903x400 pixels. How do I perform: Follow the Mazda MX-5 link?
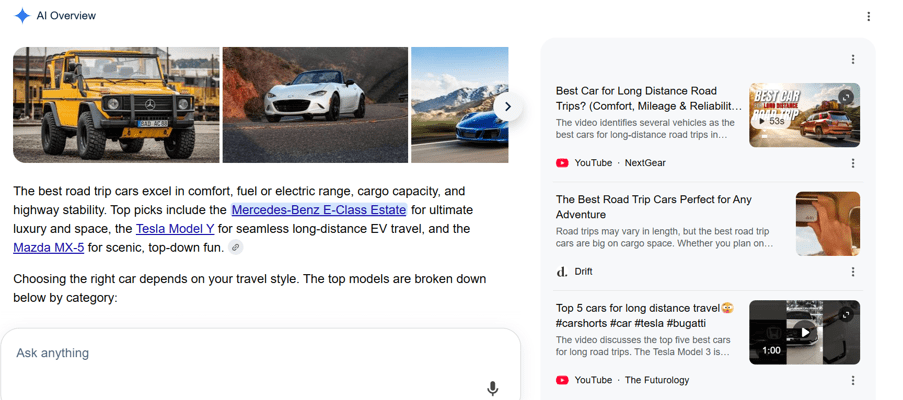[x=49, y=248]
